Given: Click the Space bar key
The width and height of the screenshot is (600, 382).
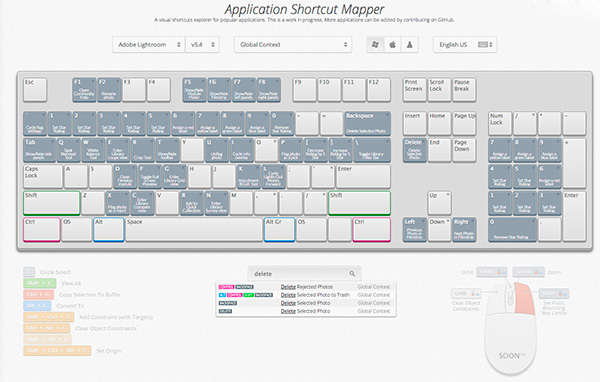Looking at the screenshot, I should (x=194, y=230).
